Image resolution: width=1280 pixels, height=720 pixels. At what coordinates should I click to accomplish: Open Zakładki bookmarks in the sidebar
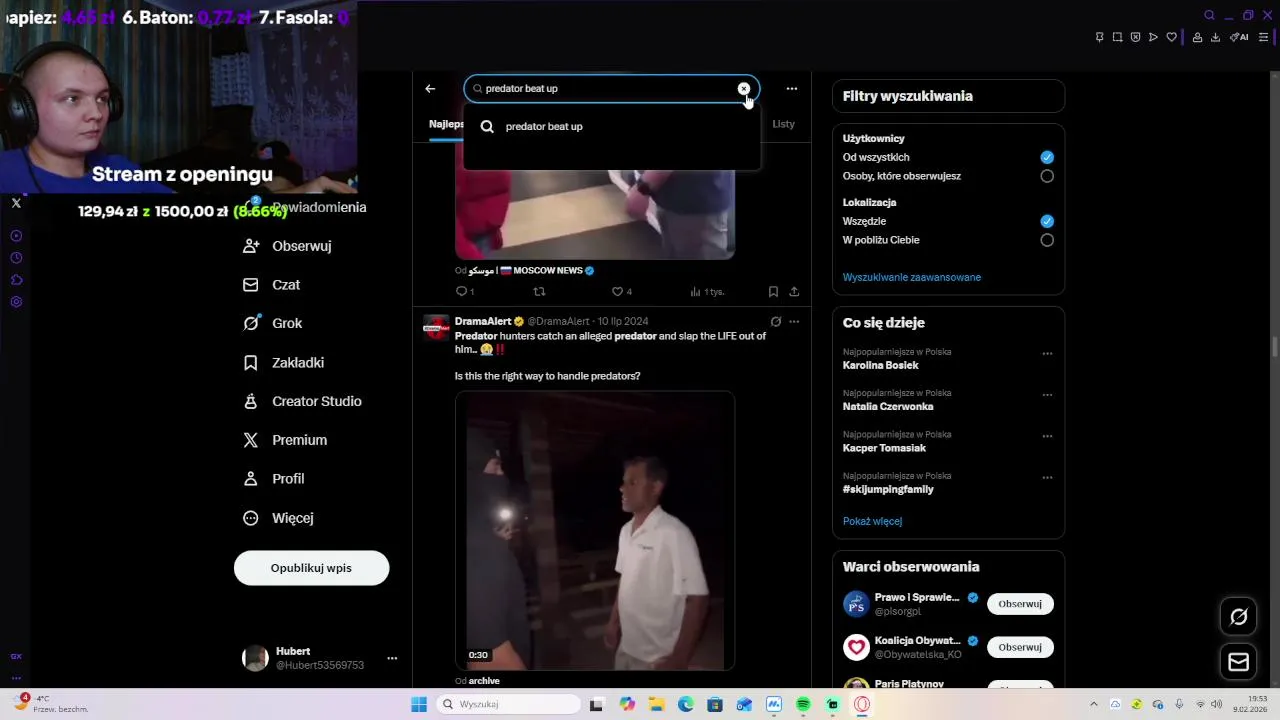pyautogui.click(x=284, y=363)
